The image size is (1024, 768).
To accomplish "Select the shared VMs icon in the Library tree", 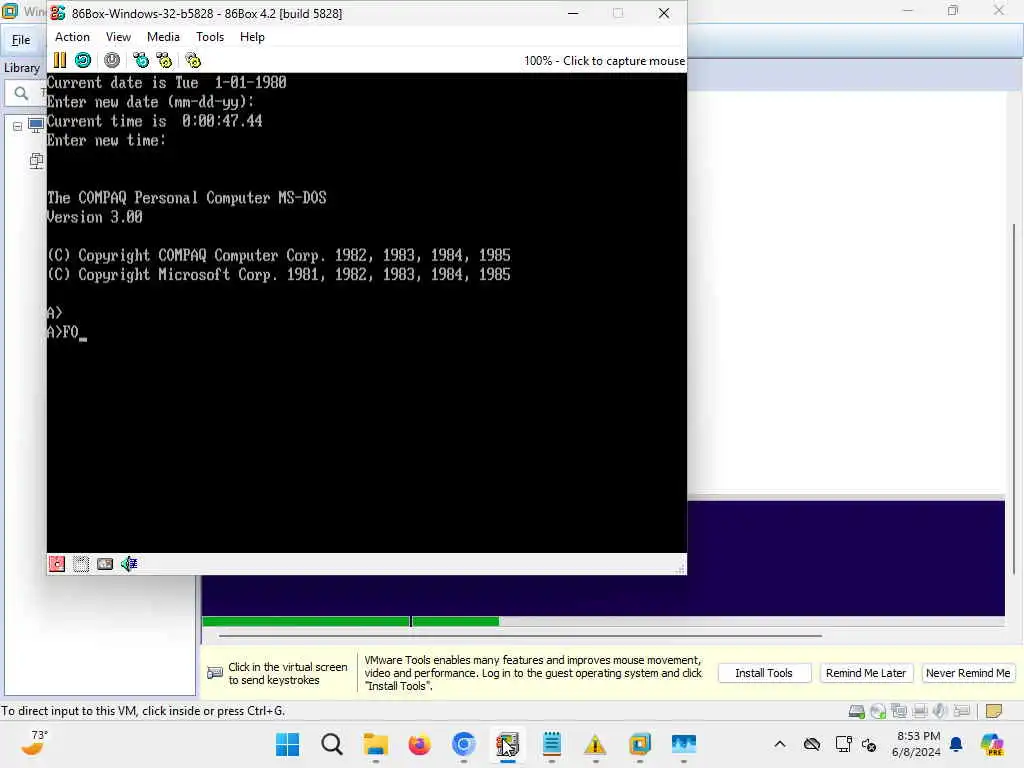I will [x=37, y=161].
